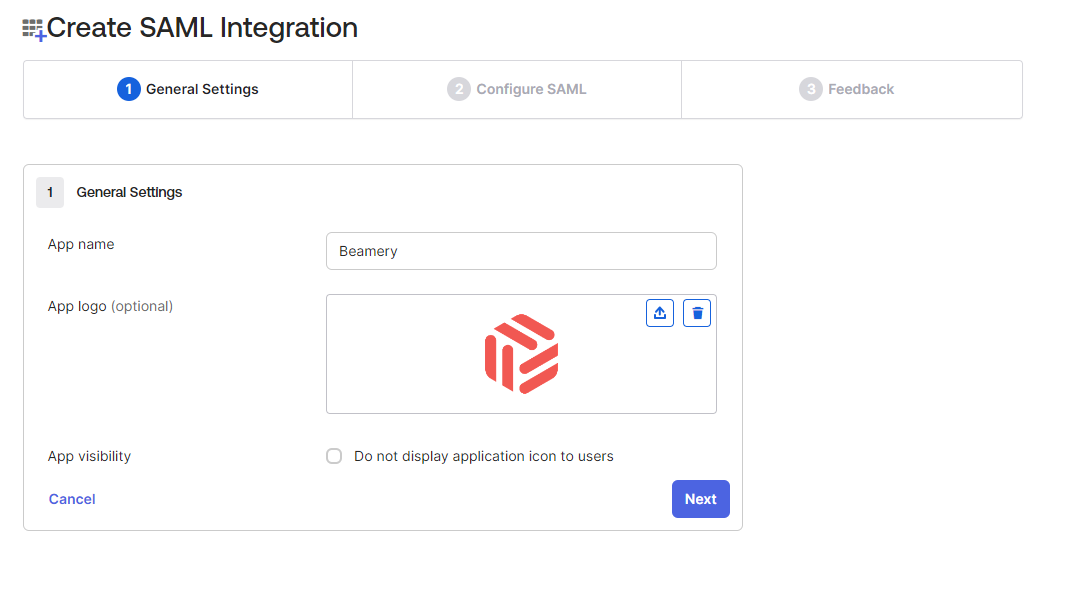Click the Beamery logo image
The height and width of the screenshot is (593, 1080).
521,354
